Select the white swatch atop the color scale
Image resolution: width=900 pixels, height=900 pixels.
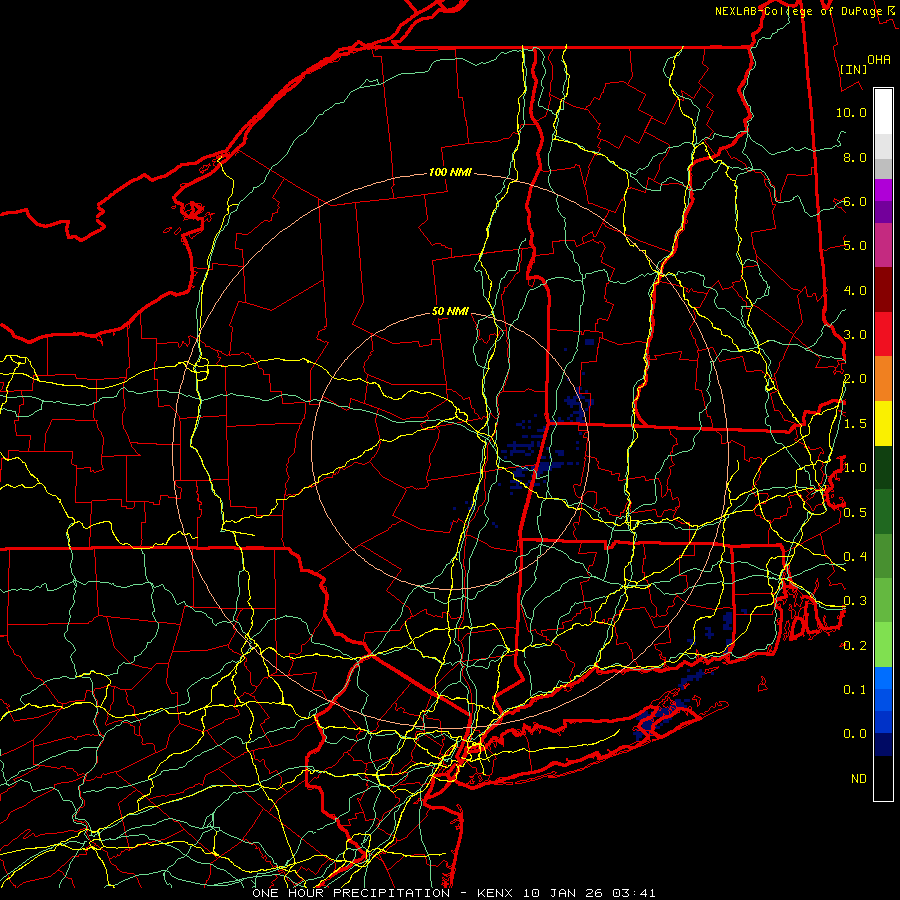coord(883,112)
